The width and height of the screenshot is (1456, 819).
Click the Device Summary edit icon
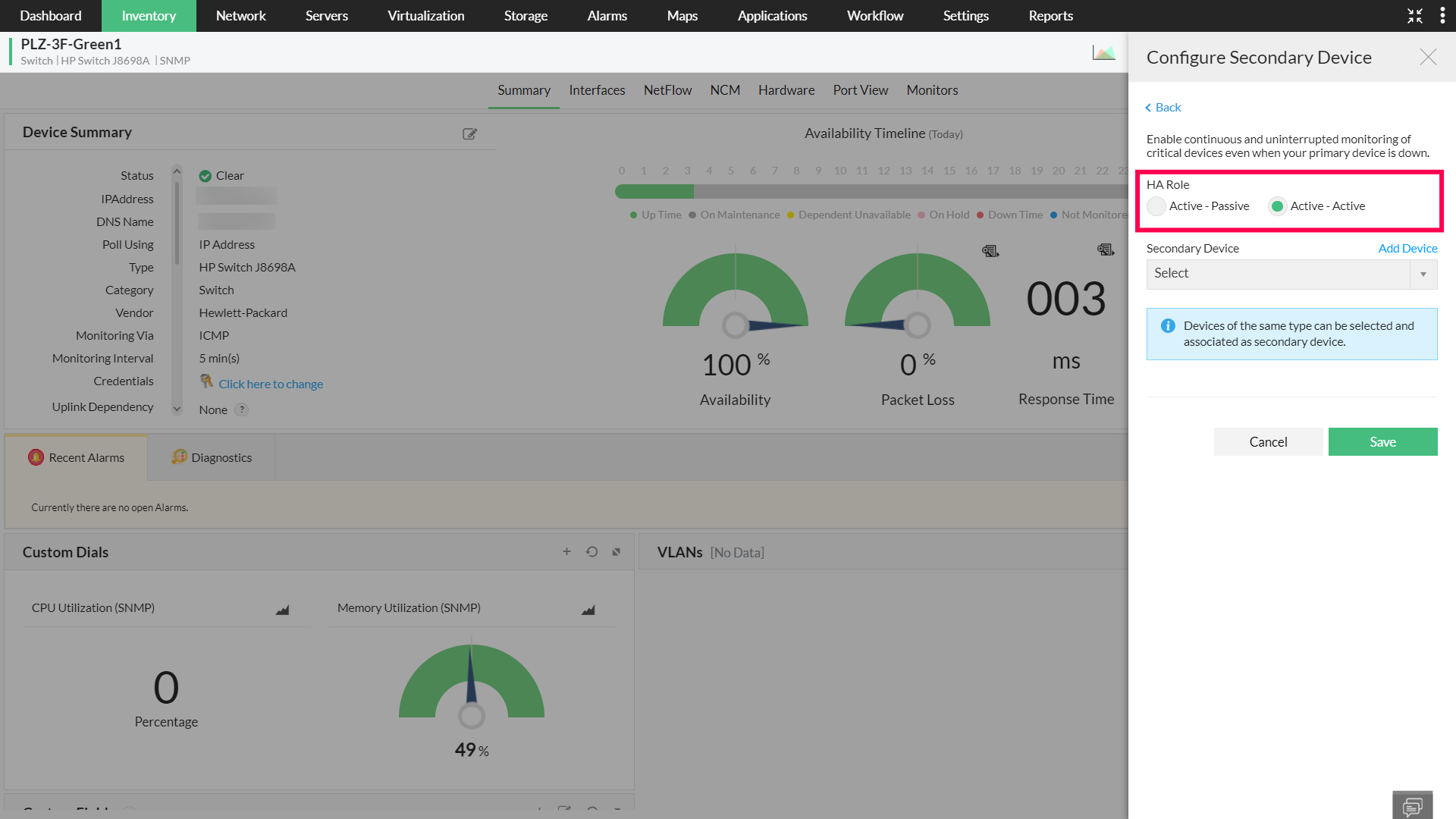pyautogui.click(x=469, y=134)
